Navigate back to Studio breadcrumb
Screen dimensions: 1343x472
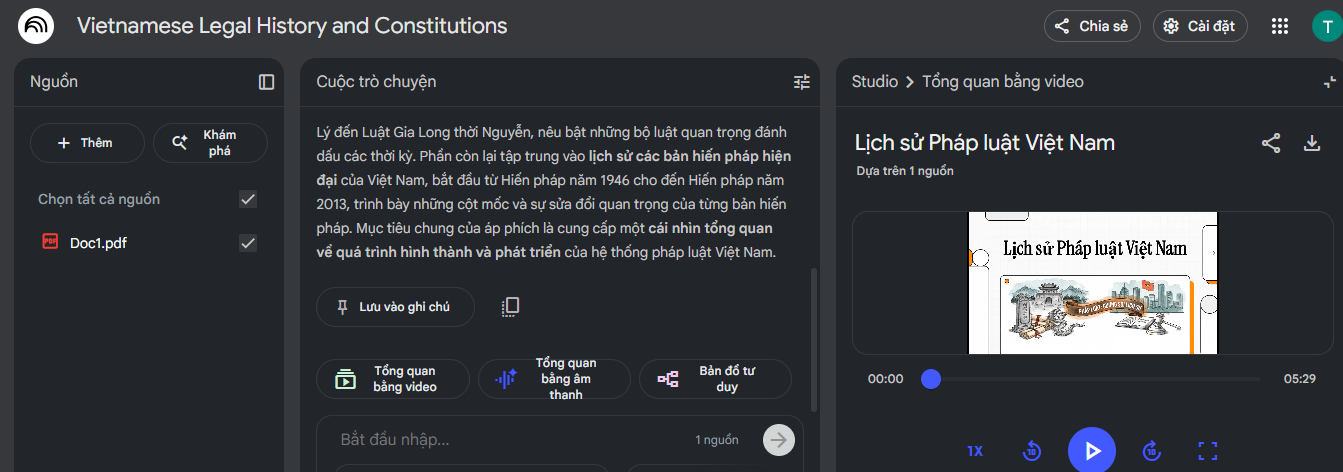point(874,82)
